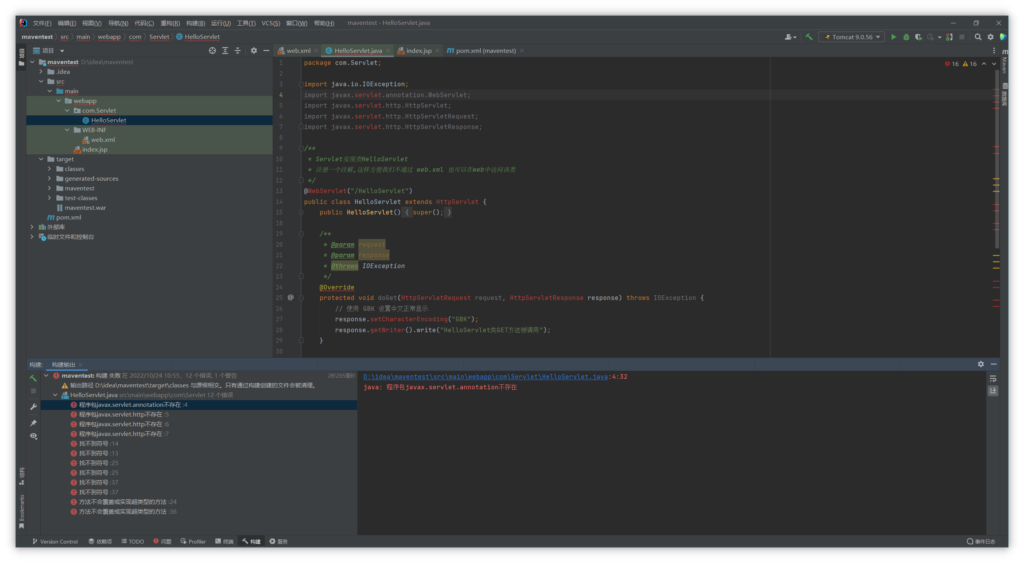Viewport: 1024px width, 563px height.
Task: Click the HelloServlet.java file path link
Action: point(485,377)
